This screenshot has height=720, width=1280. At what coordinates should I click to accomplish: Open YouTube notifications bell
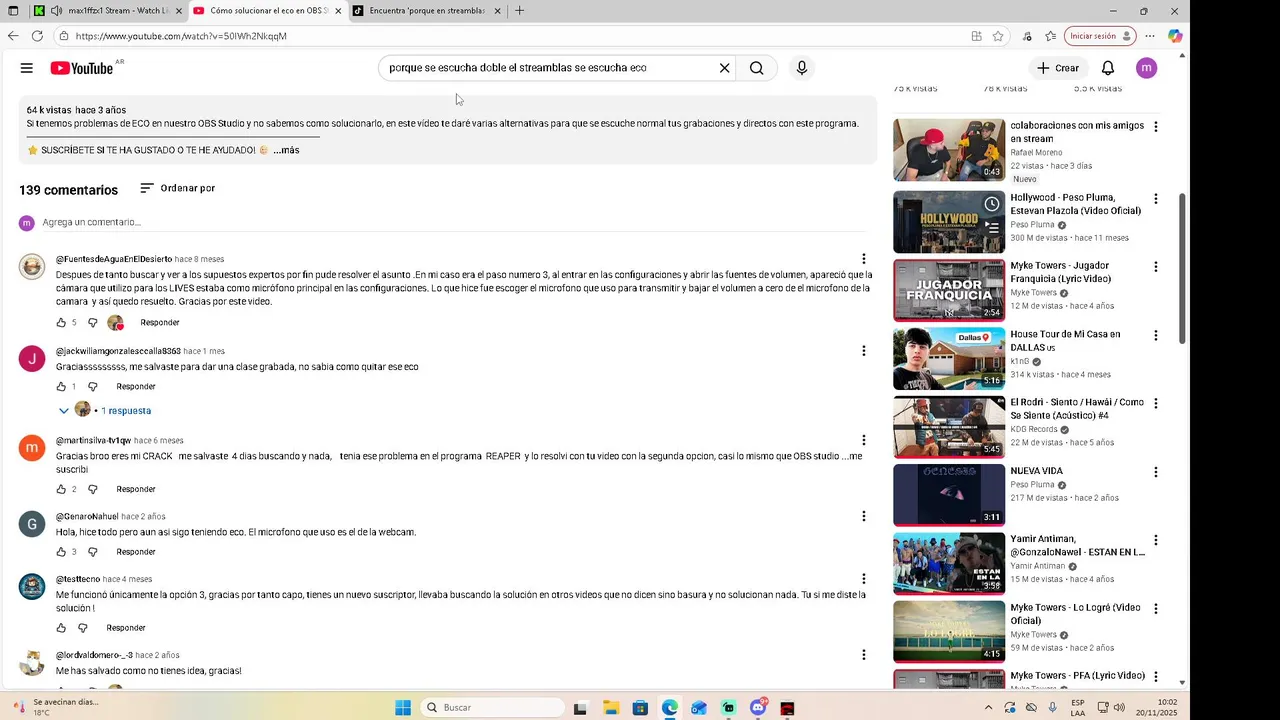coord(1108,68)
